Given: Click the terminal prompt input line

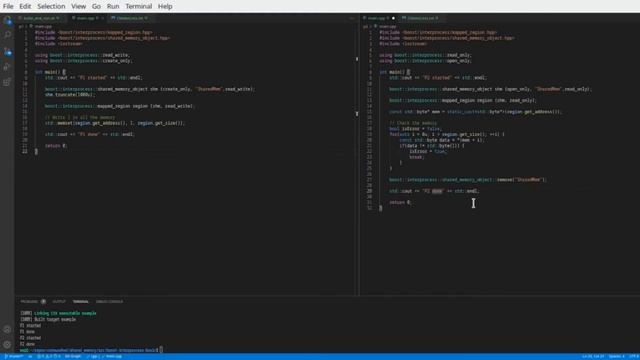Looking at the screenshot, I should click(x=91, y=350).
